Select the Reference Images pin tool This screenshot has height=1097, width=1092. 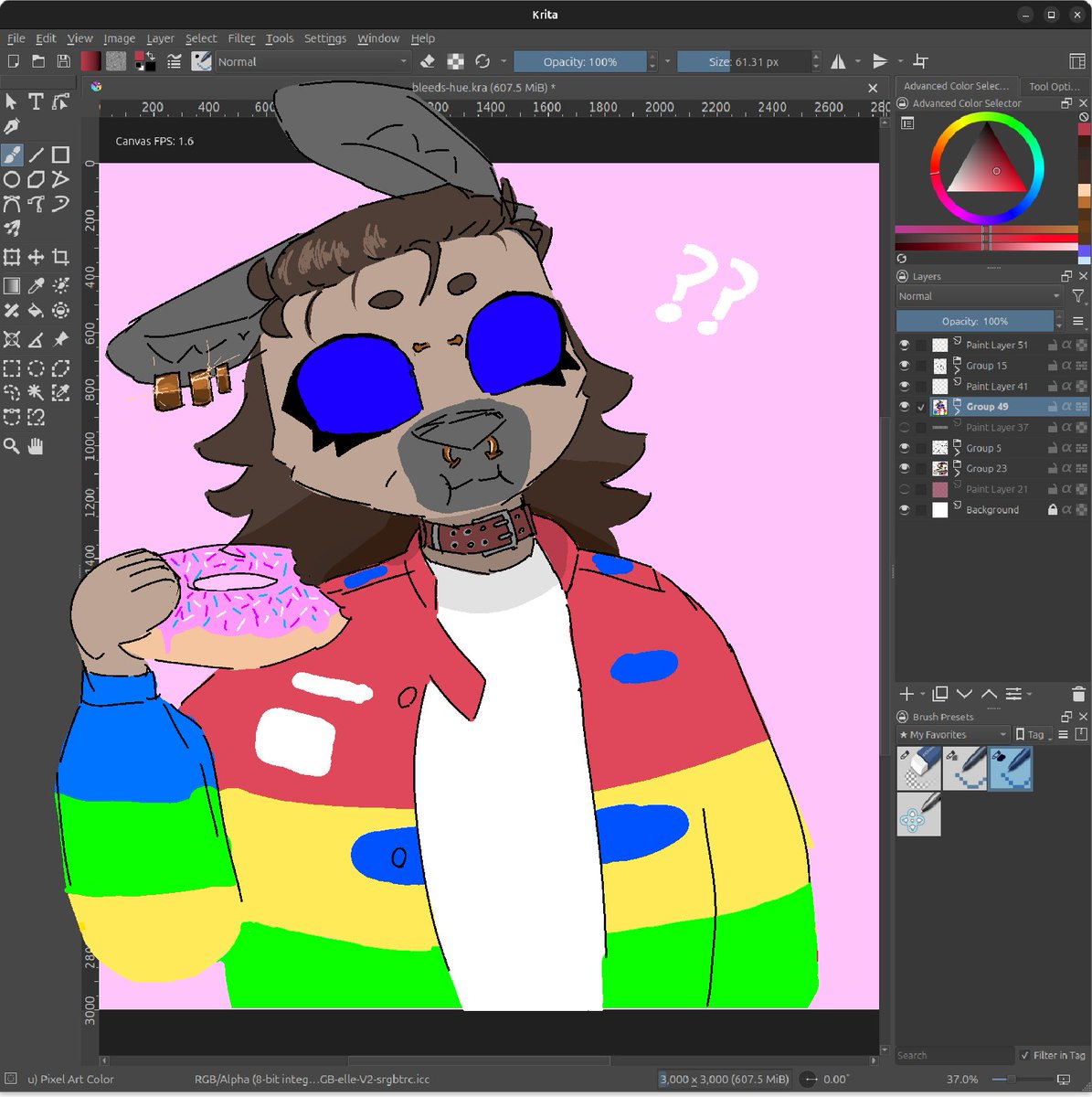click(60, 339)
